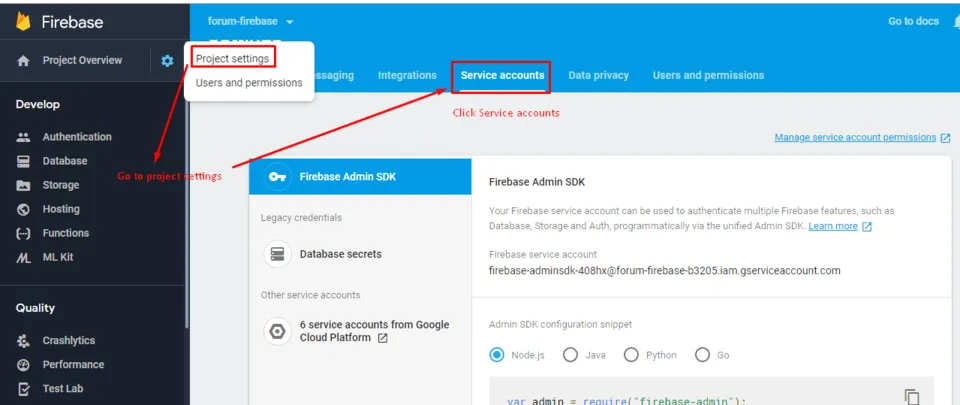The image size is (960, 405).
Task: Open Crashlytics under Quality
Action: tap(69, 341)
